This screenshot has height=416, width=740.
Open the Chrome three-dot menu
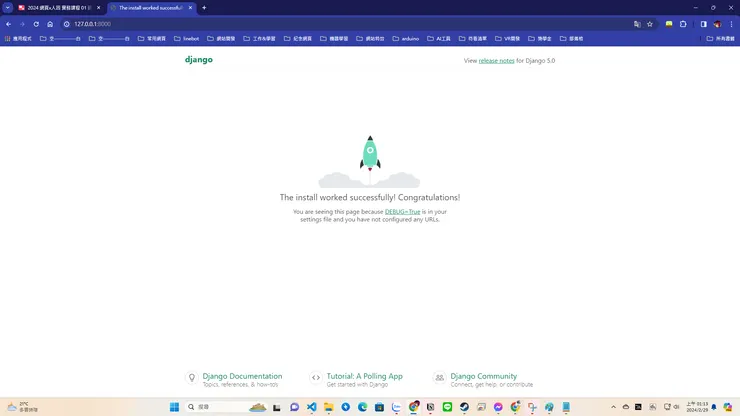[x=731, y=24]
